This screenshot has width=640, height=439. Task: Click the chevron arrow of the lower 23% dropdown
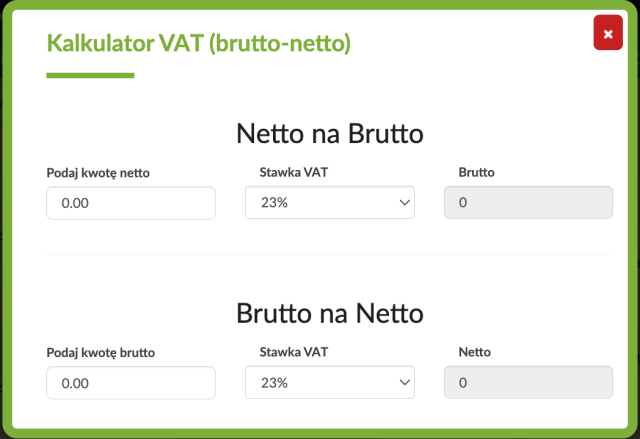tap(404, 382)
